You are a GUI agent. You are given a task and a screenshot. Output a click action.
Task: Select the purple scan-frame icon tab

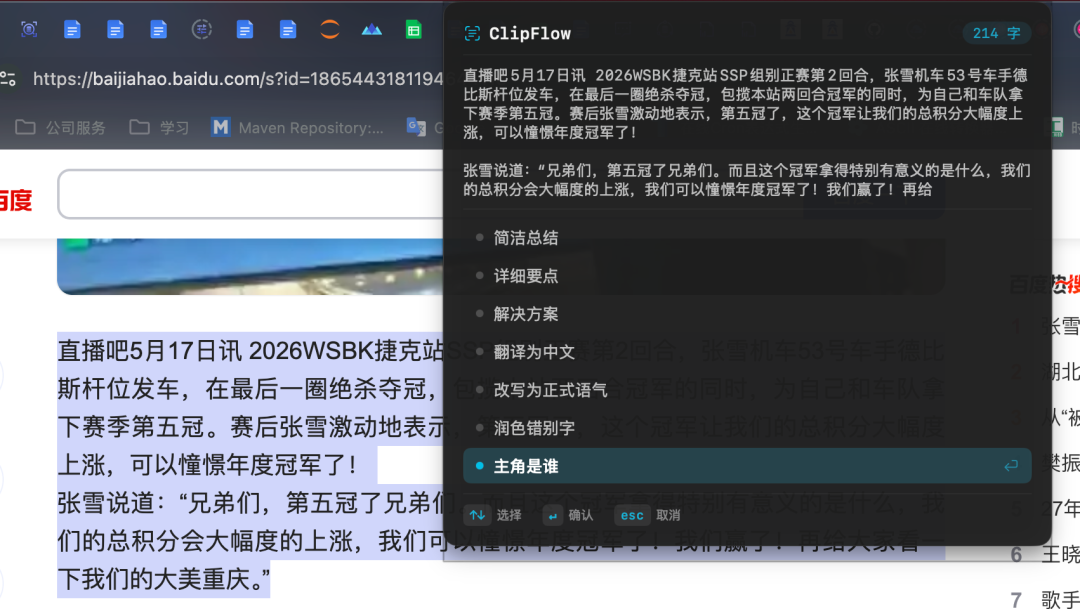29,29
